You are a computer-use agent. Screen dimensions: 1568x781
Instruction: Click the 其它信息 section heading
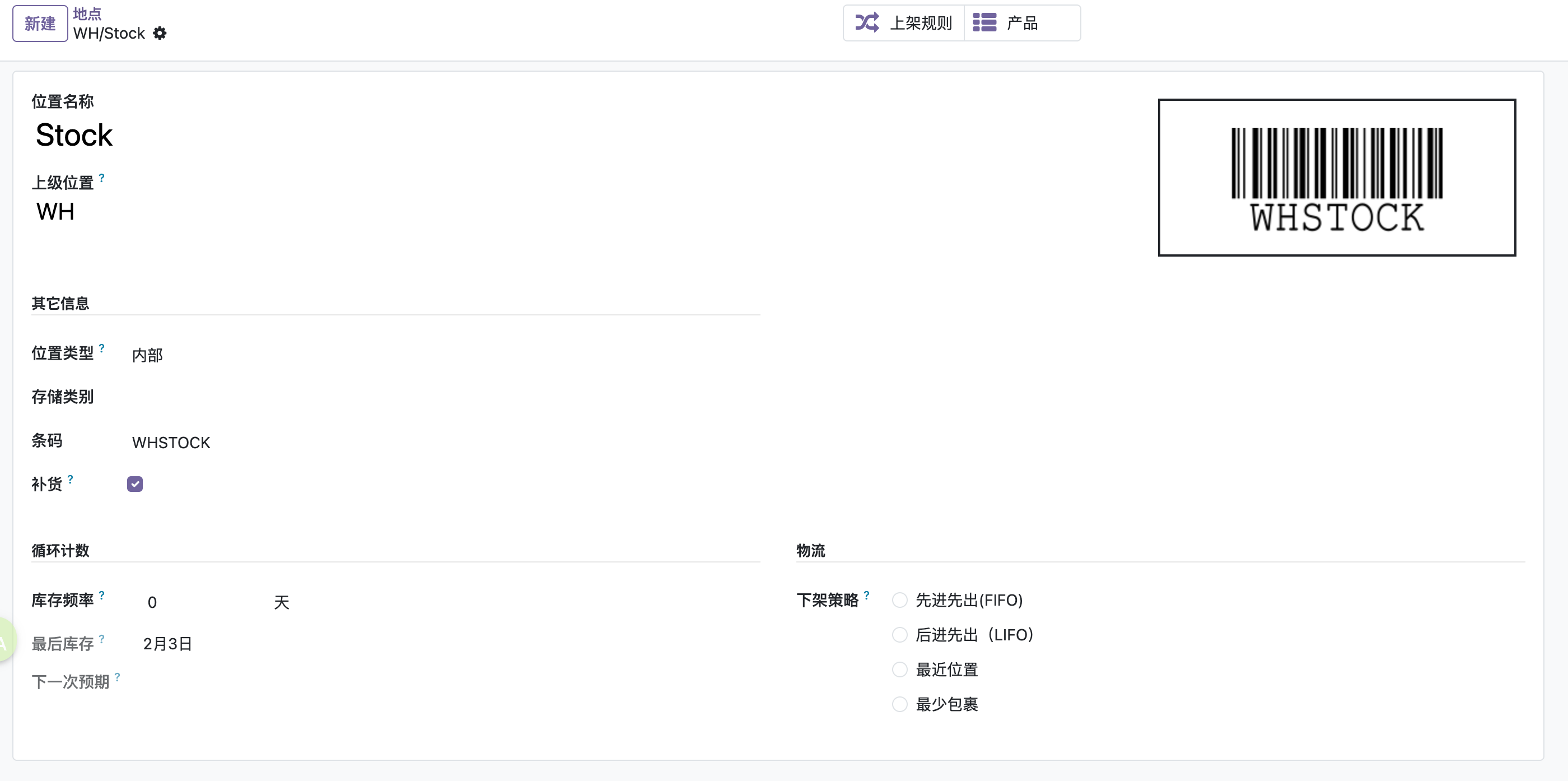point(60,304)
